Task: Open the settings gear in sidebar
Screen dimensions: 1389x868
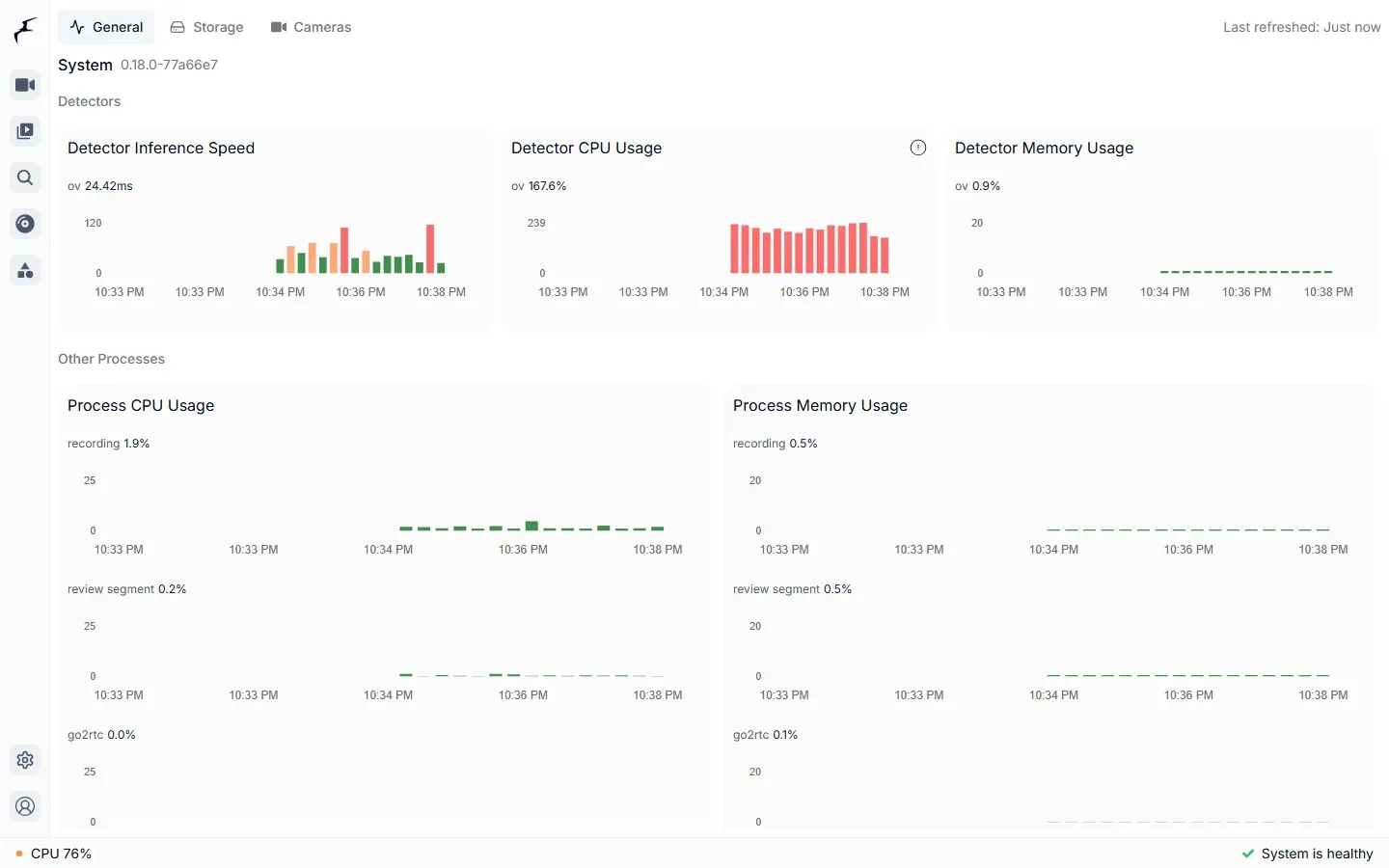Action: pyautogui.click(x=25, y=760)
